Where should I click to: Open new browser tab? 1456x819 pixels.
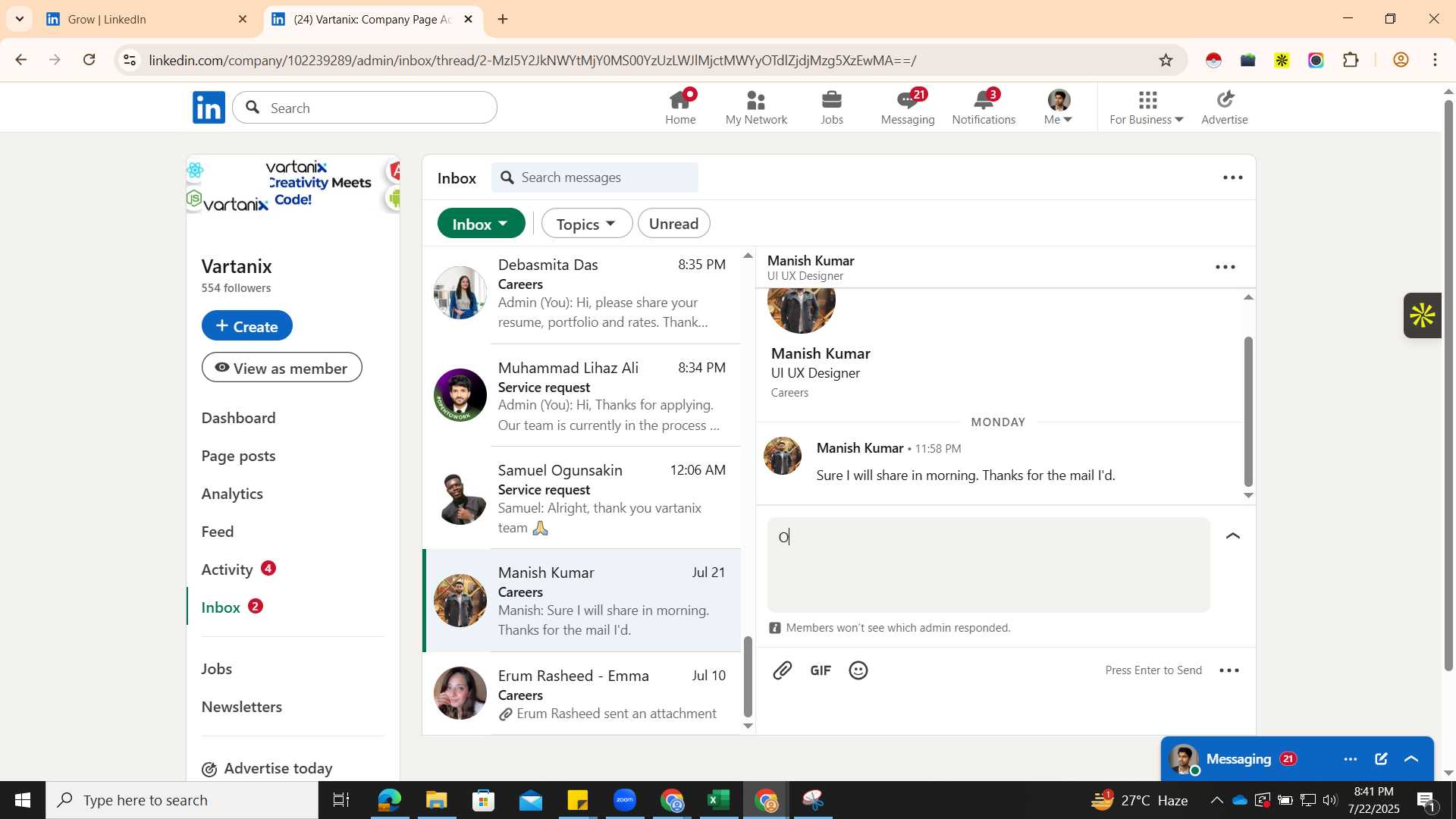[503, 20]
